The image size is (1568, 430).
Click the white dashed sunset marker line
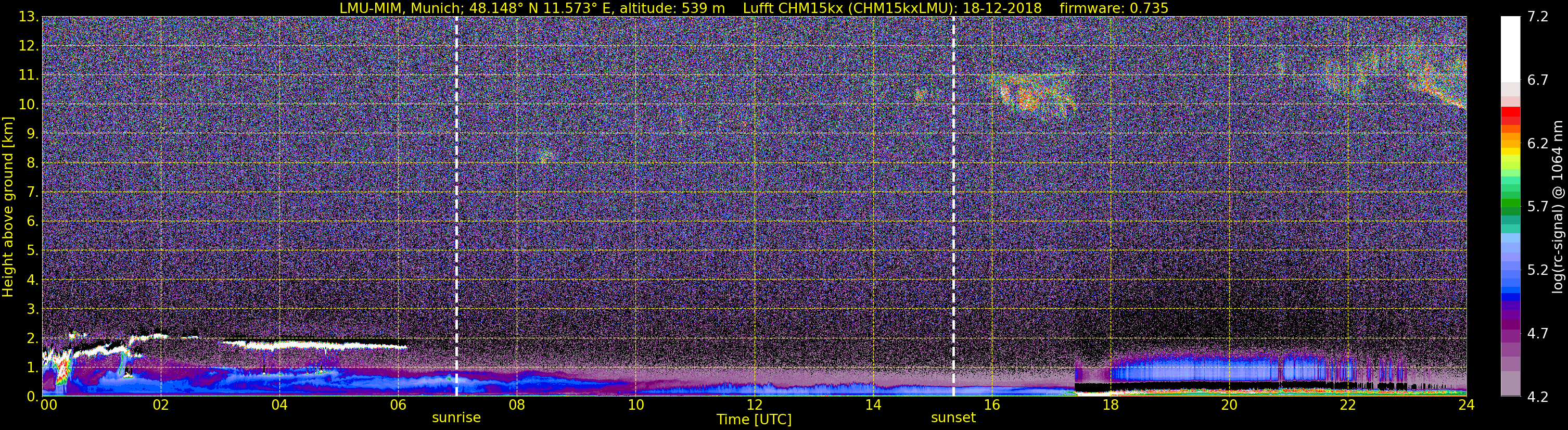coord(953,207)
